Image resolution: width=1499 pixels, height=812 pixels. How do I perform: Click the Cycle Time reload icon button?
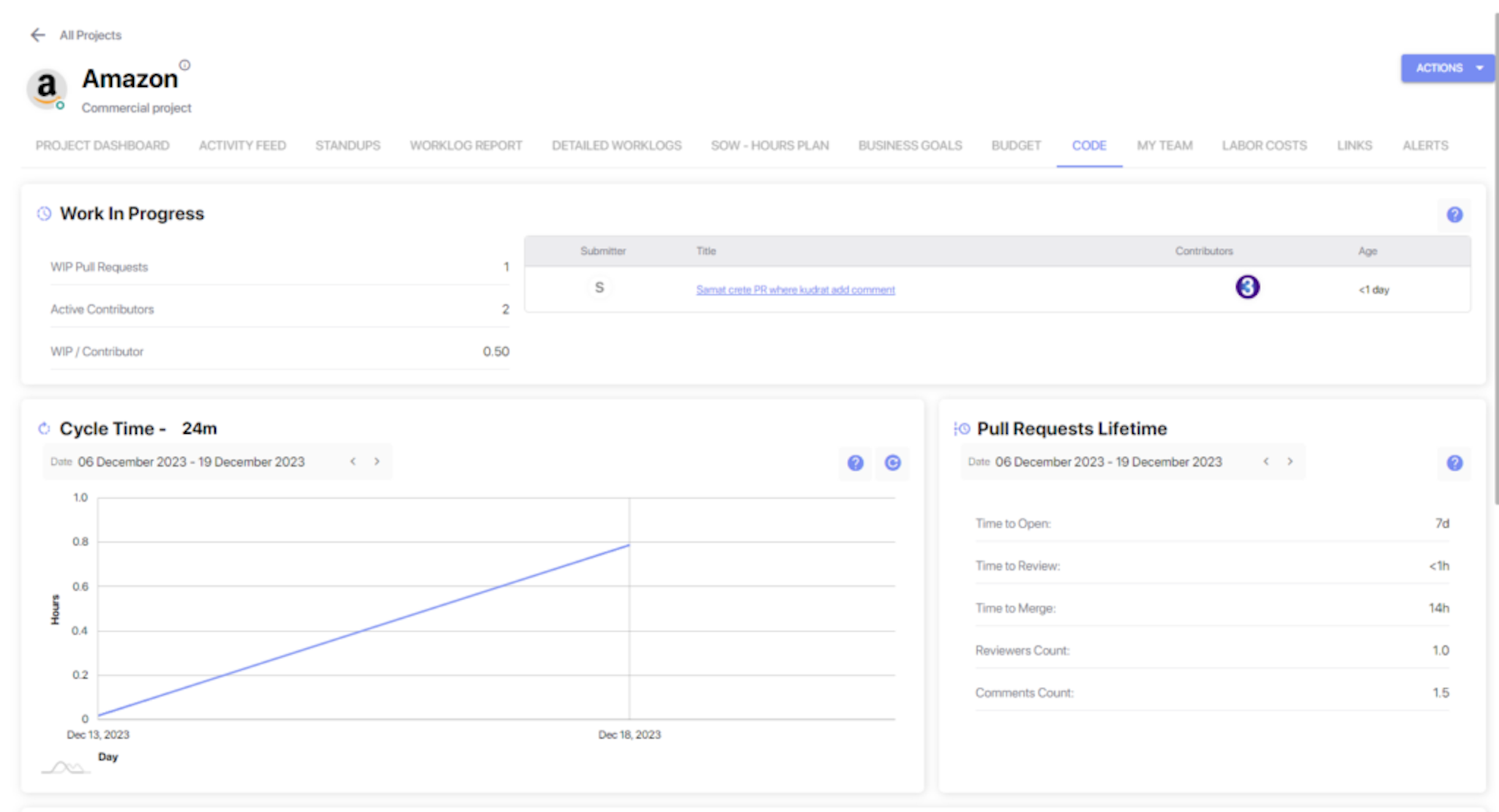click(x=892, y=462)
